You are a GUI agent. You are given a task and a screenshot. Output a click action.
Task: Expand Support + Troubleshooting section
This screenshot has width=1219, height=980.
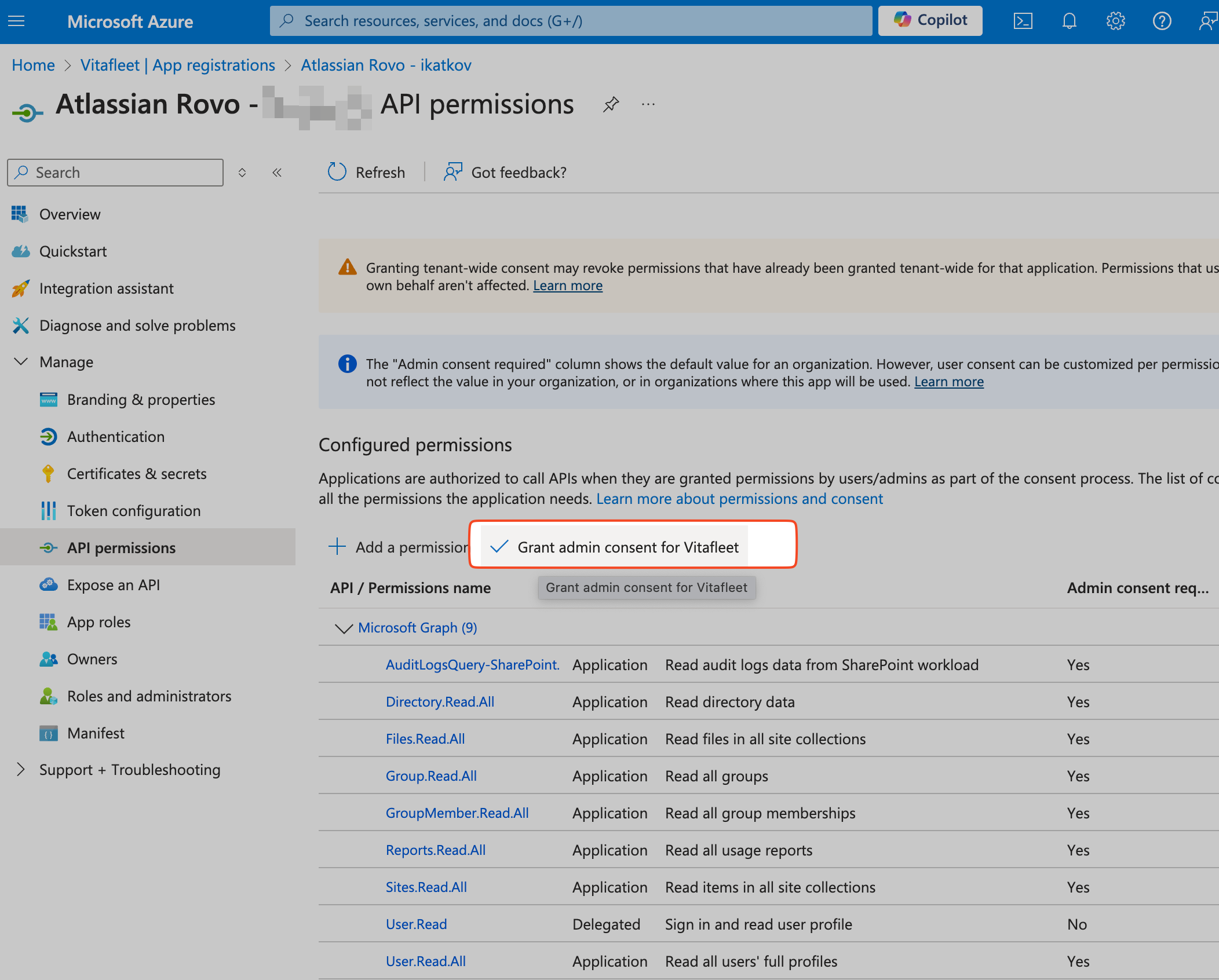coord(21,770)
